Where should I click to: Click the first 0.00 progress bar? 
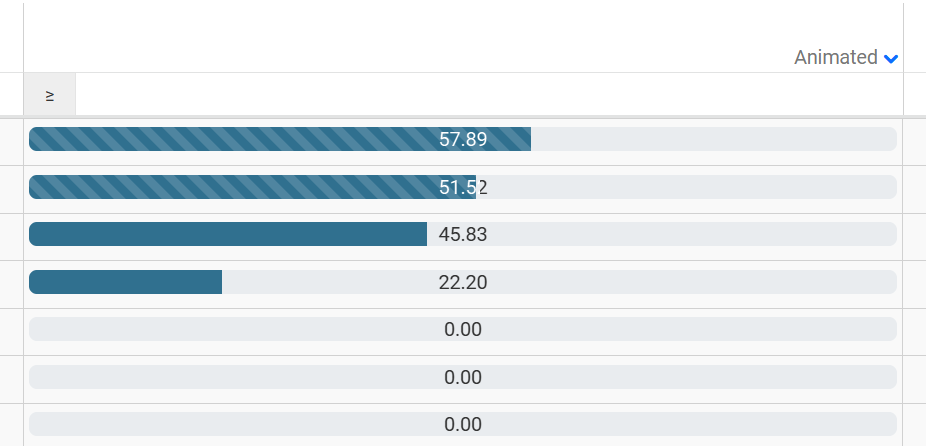[463, 329]
